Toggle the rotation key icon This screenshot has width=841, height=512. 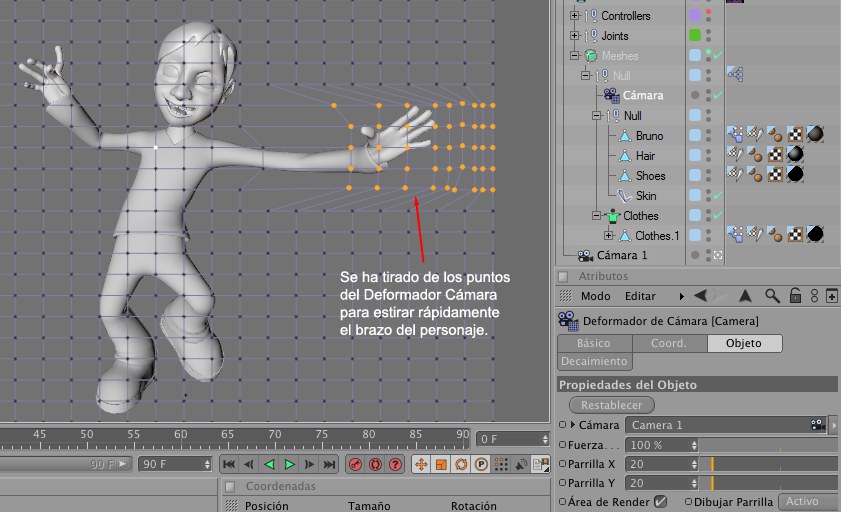pos(461,464)
